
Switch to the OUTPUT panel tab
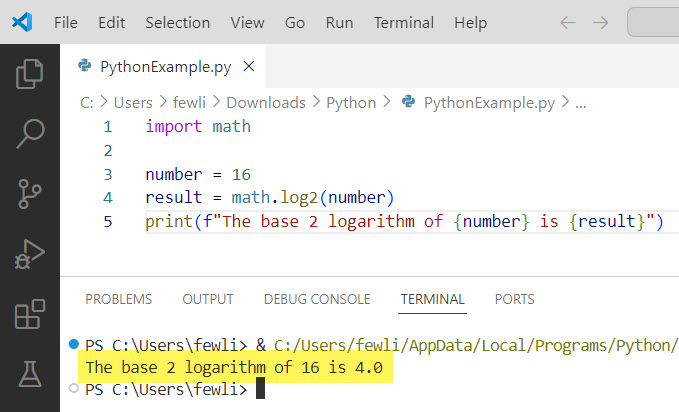click(208, 299)
